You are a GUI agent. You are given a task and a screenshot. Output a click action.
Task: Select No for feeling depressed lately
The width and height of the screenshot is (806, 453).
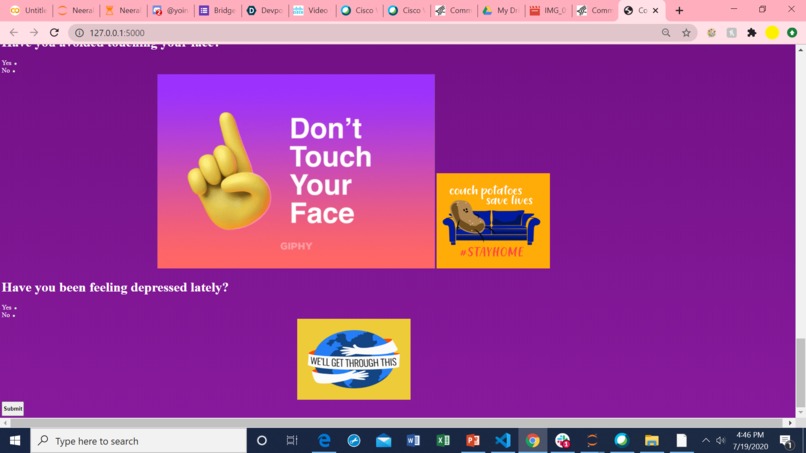pos(14,315)
